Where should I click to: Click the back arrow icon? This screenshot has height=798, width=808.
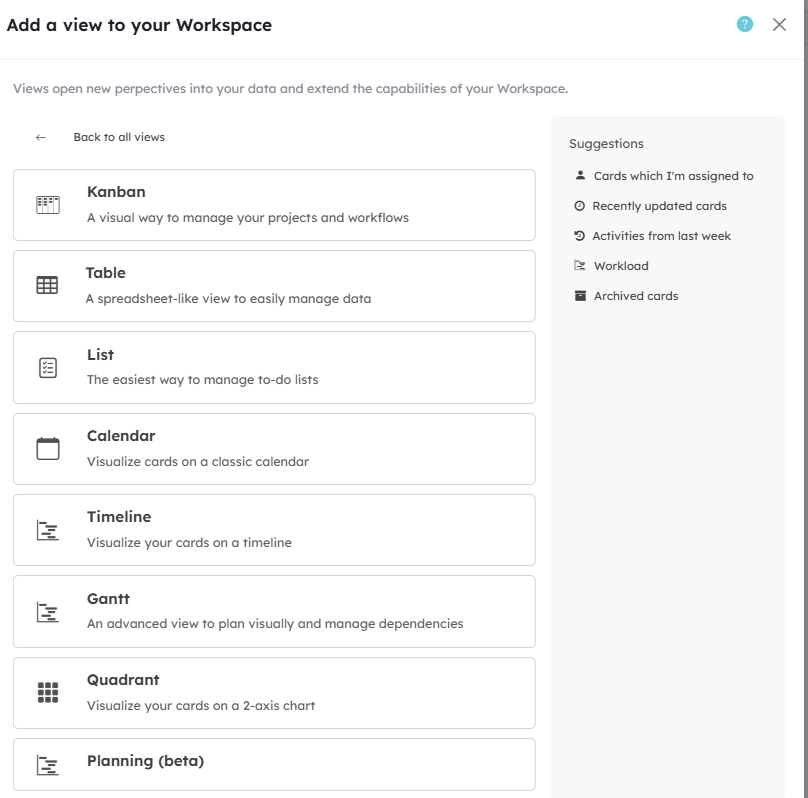click(x=41, y=138)
